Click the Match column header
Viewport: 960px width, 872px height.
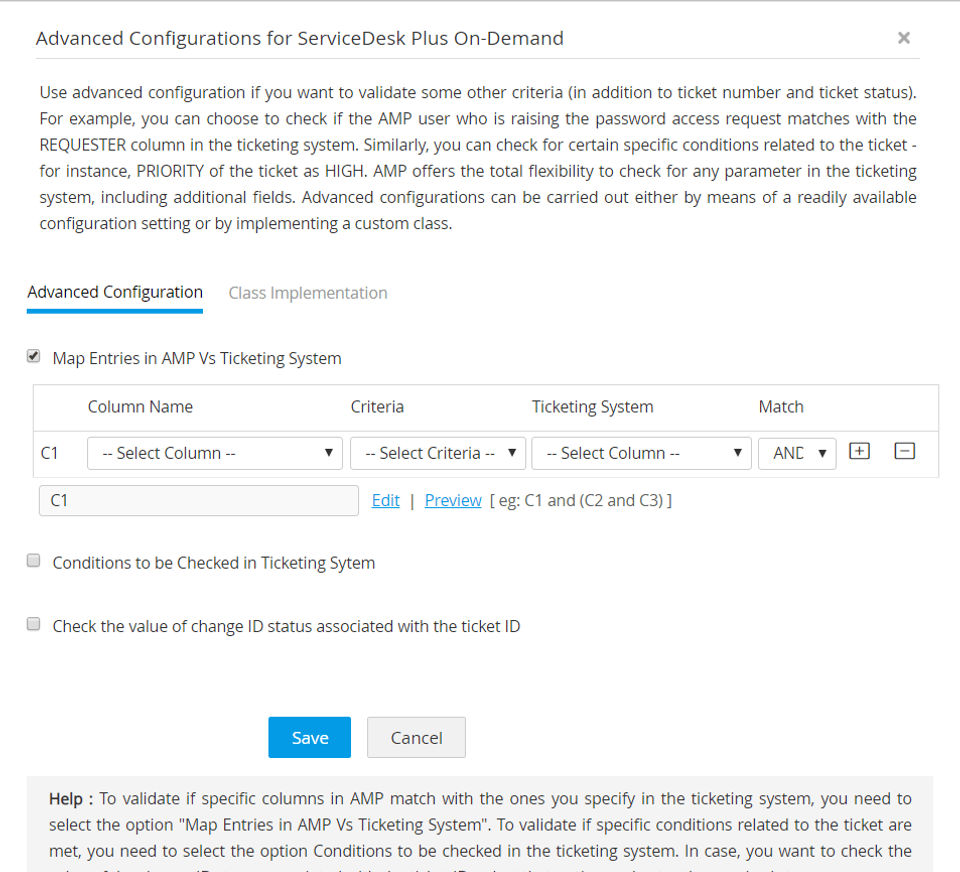click(x=781, y=407)
